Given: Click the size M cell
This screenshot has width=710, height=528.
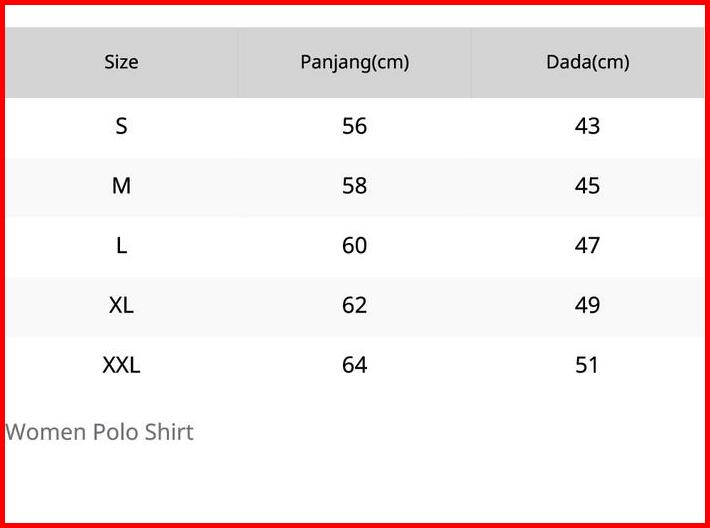Looking at the screenshot, I should 121,186.
